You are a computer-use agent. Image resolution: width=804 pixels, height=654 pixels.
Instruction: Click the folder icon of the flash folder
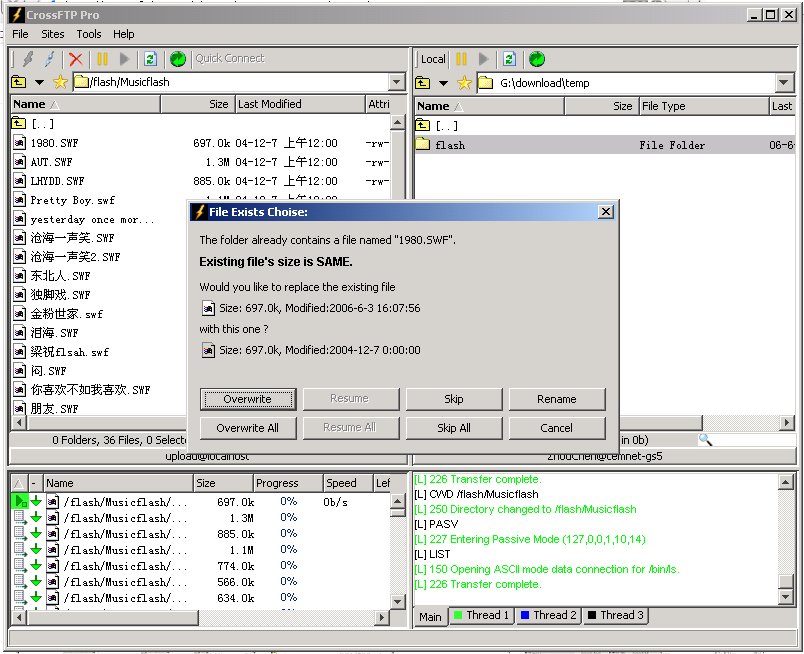[x=423, y=144]
